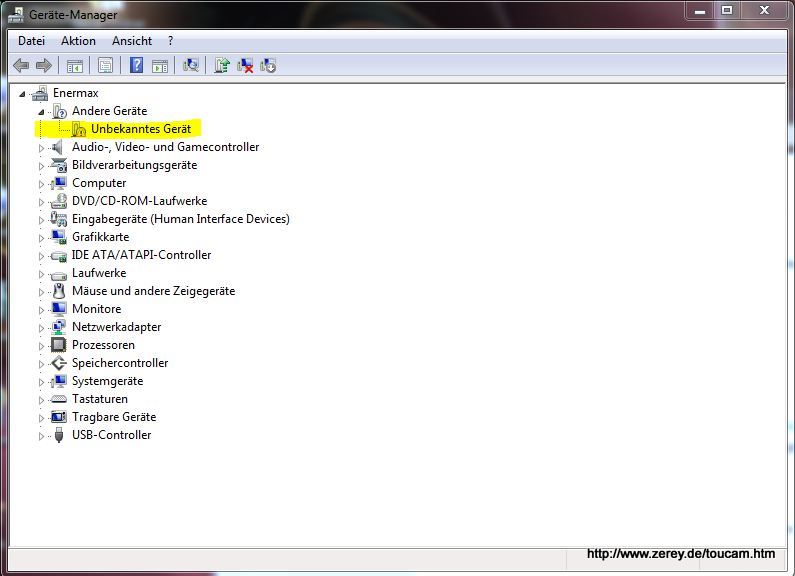Image resolution: width=795 pixels, height=576 pixels.
Task: Expand the Computer category
Action: [x=41, y=184]
